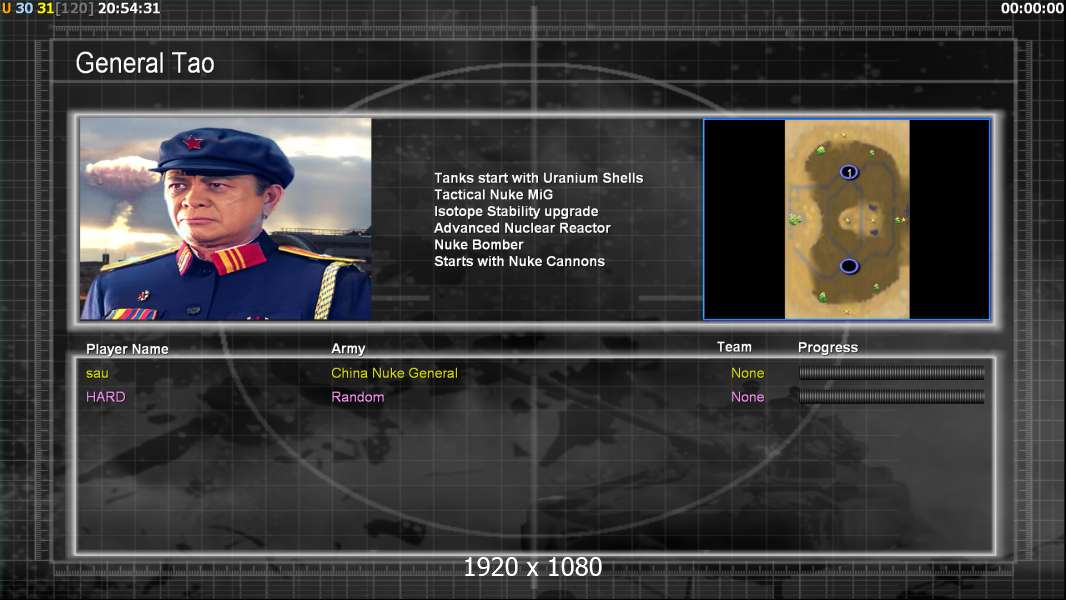Click the map preview thumbnail

pos(846,219)
